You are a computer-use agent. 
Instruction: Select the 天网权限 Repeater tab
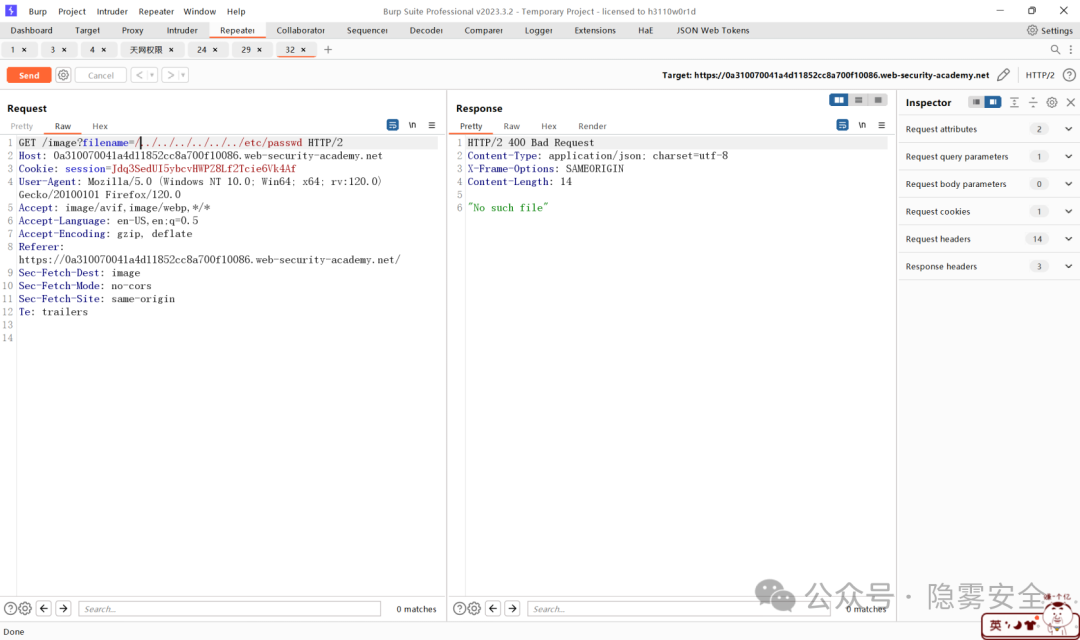(x=146, y=50)
